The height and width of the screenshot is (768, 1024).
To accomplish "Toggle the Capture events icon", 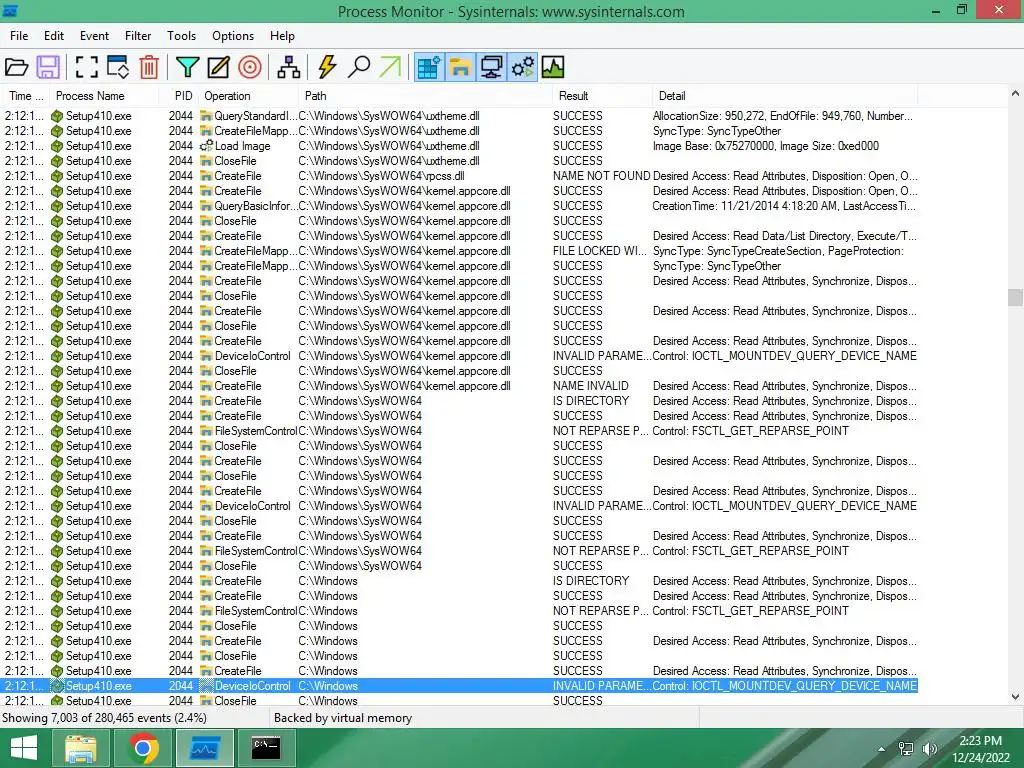I will [x=86, y=67].
